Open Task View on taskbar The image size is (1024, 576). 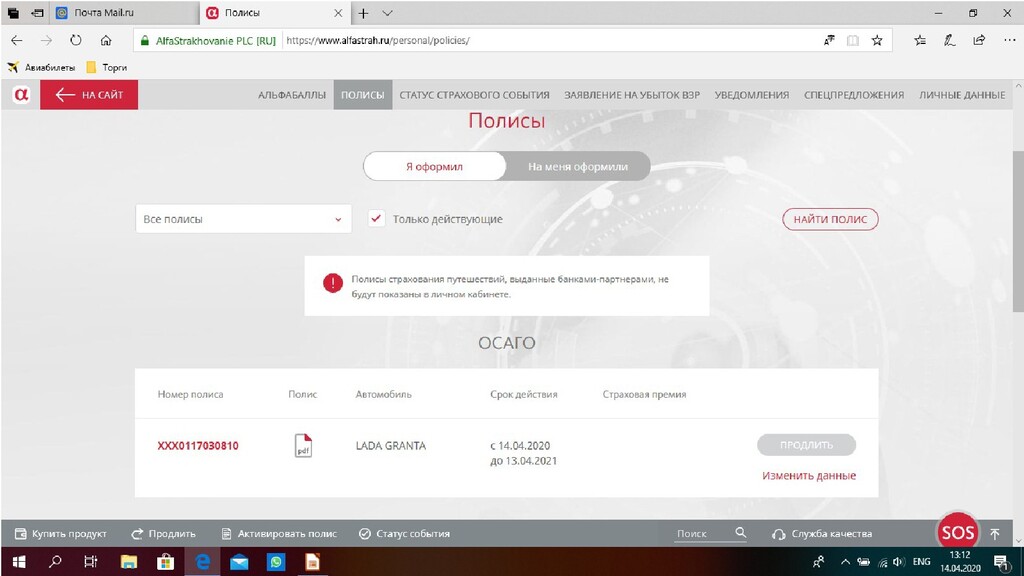[91, 562]
